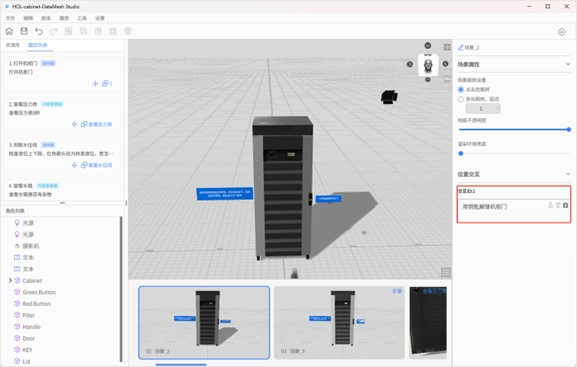The image size is (577, 367).
Task: Click the move cross icon in step 1
Action: tap(95, 84)
